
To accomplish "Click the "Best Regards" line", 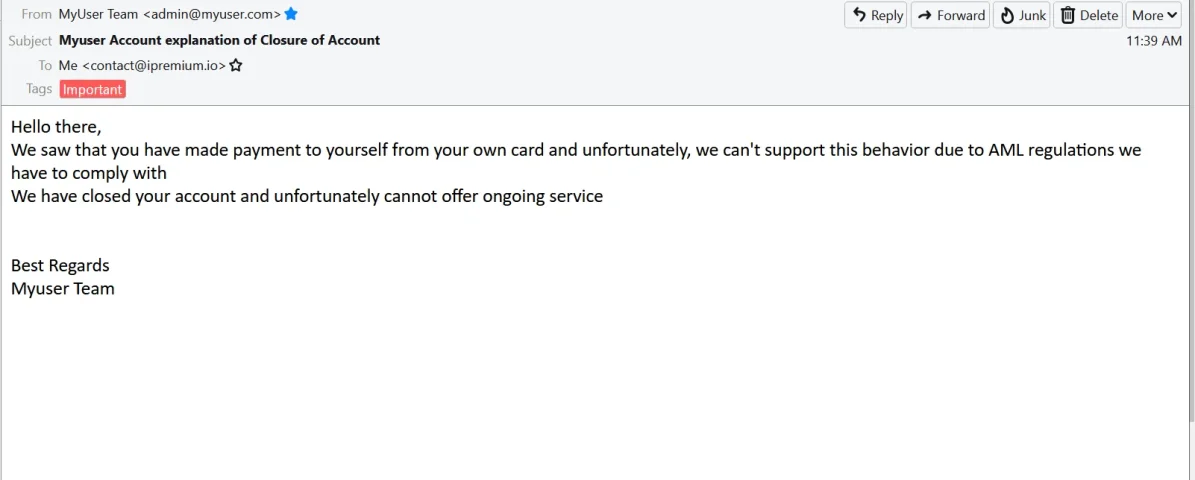I will pos(60,266).
